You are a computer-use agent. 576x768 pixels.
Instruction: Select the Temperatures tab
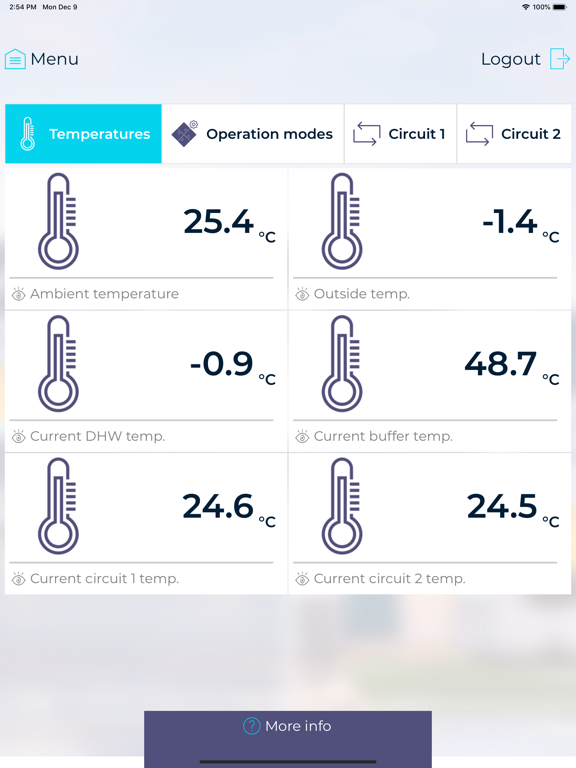83,134
